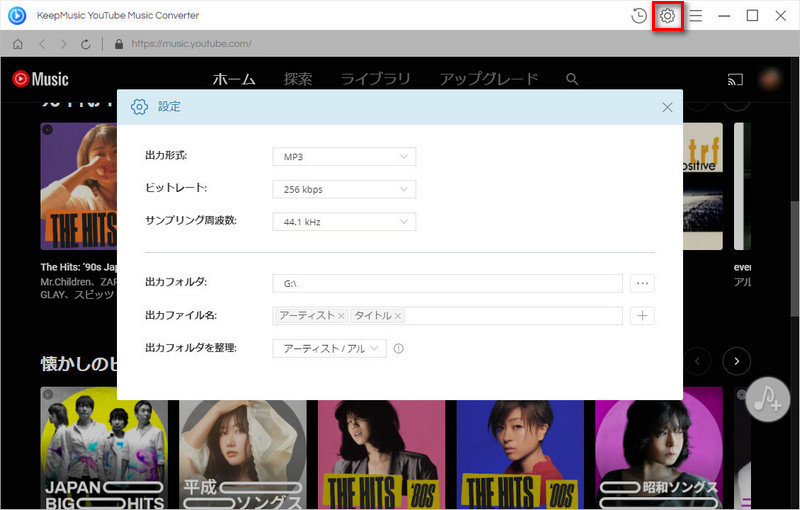Click the 出力フォルダ path field
Viewport: 800px width, 510px height.
pos(447,283)
